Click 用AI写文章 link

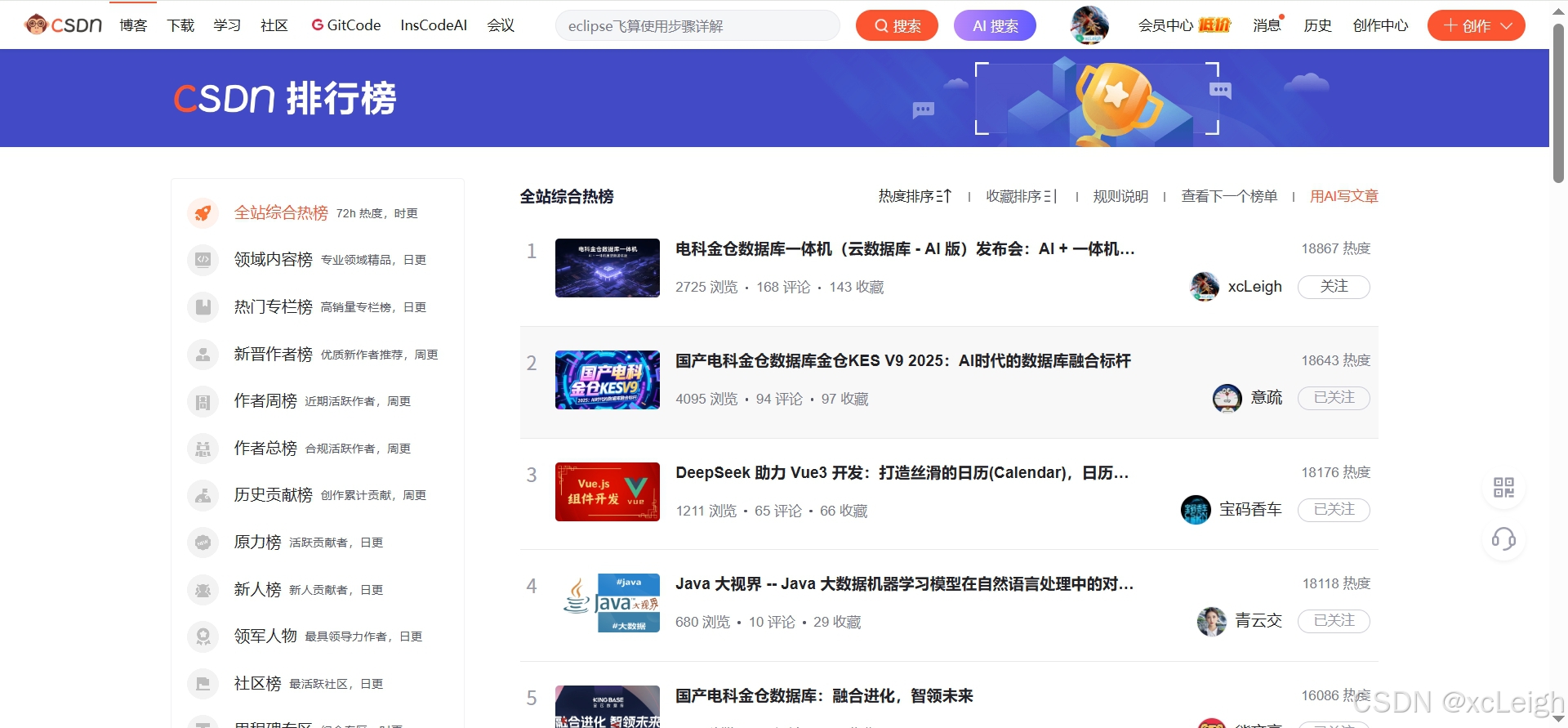pyautogui.click(x=1344, y=196)
